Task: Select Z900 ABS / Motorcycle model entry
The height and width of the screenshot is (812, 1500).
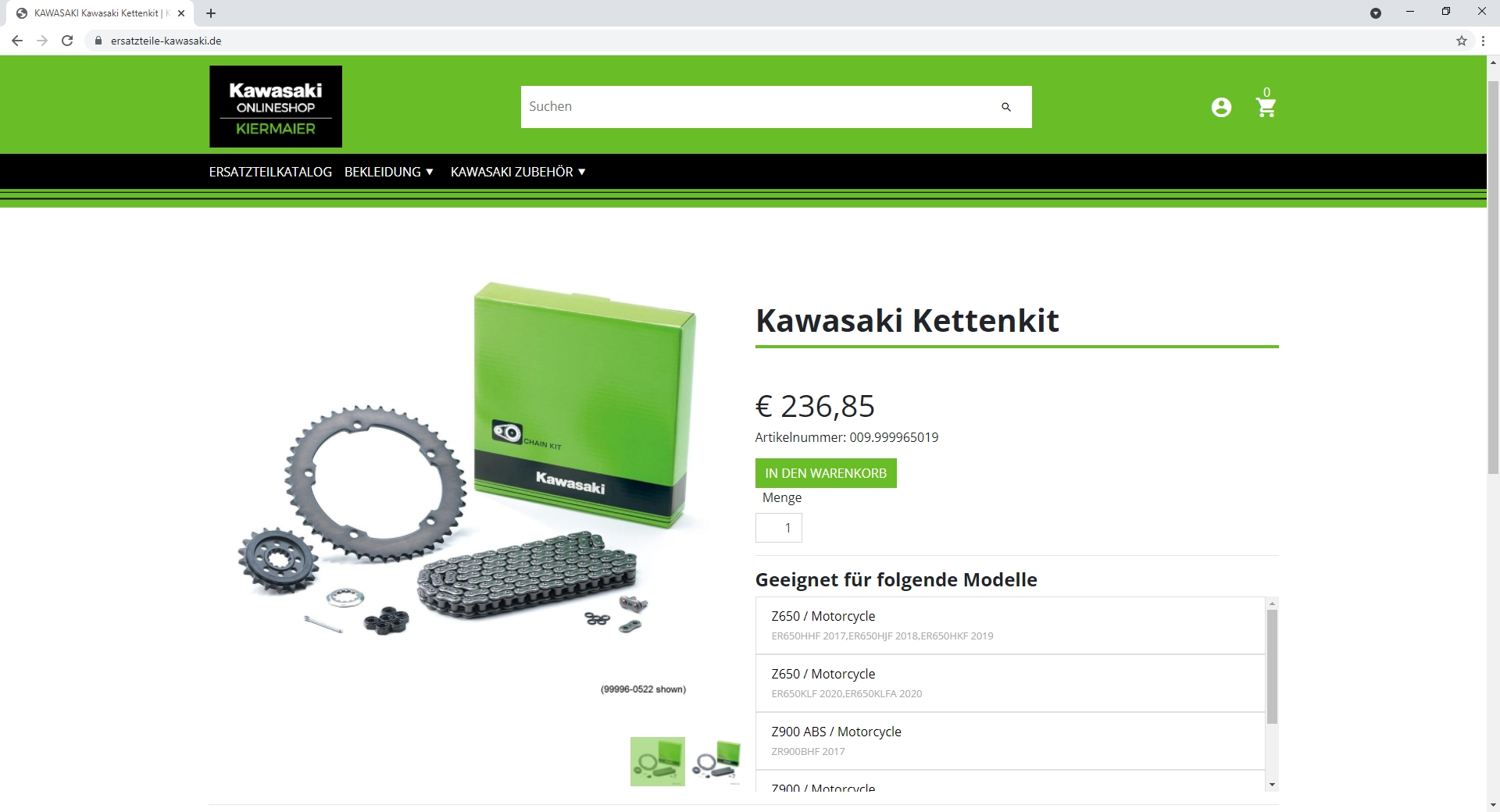Action: pos(1010,741)
